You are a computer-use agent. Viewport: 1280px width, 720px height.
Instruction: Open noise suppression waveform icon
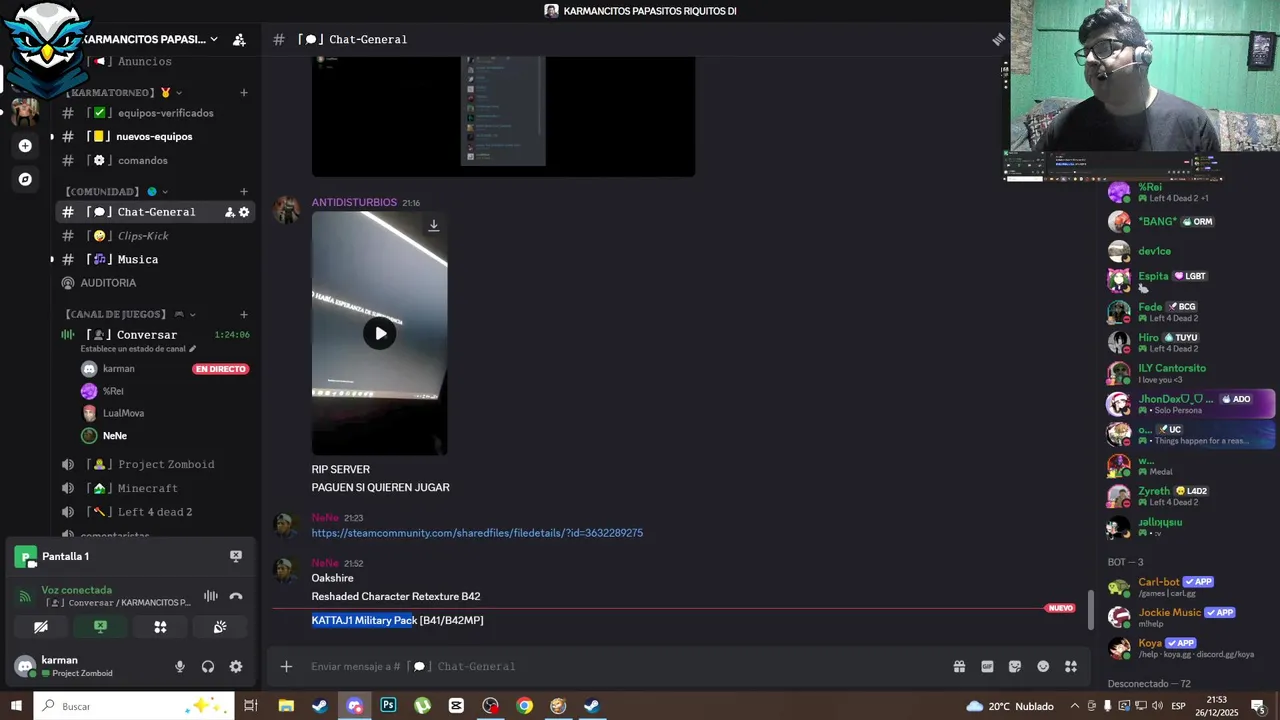211,596
